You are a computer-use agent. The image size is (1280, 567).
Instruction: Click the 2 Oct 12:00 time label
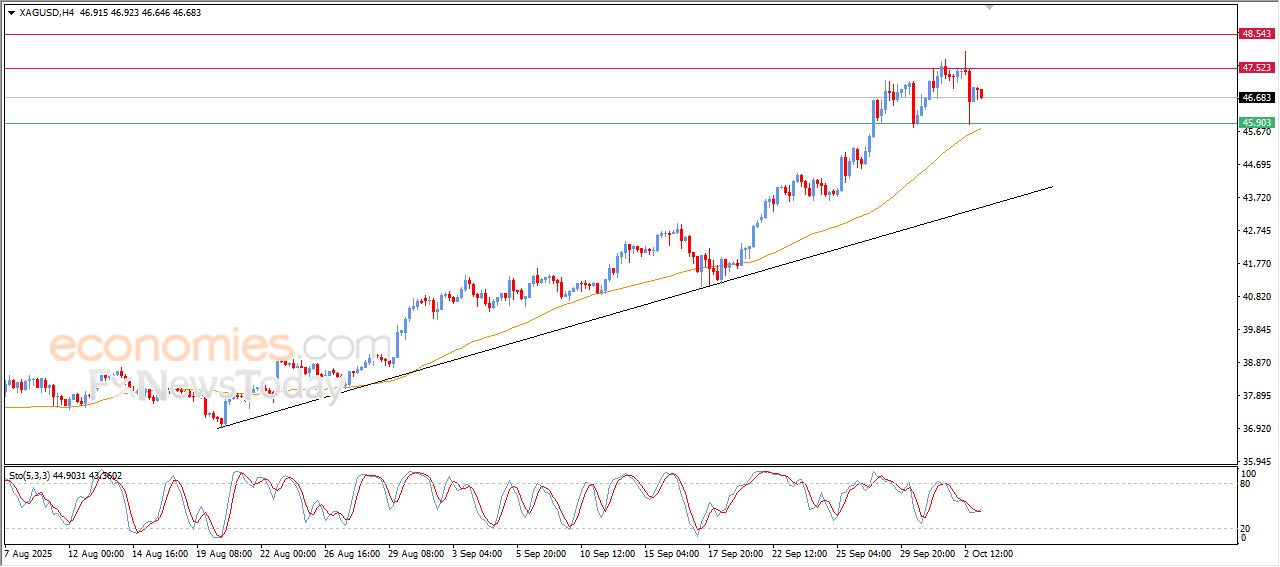click(988, 552)
